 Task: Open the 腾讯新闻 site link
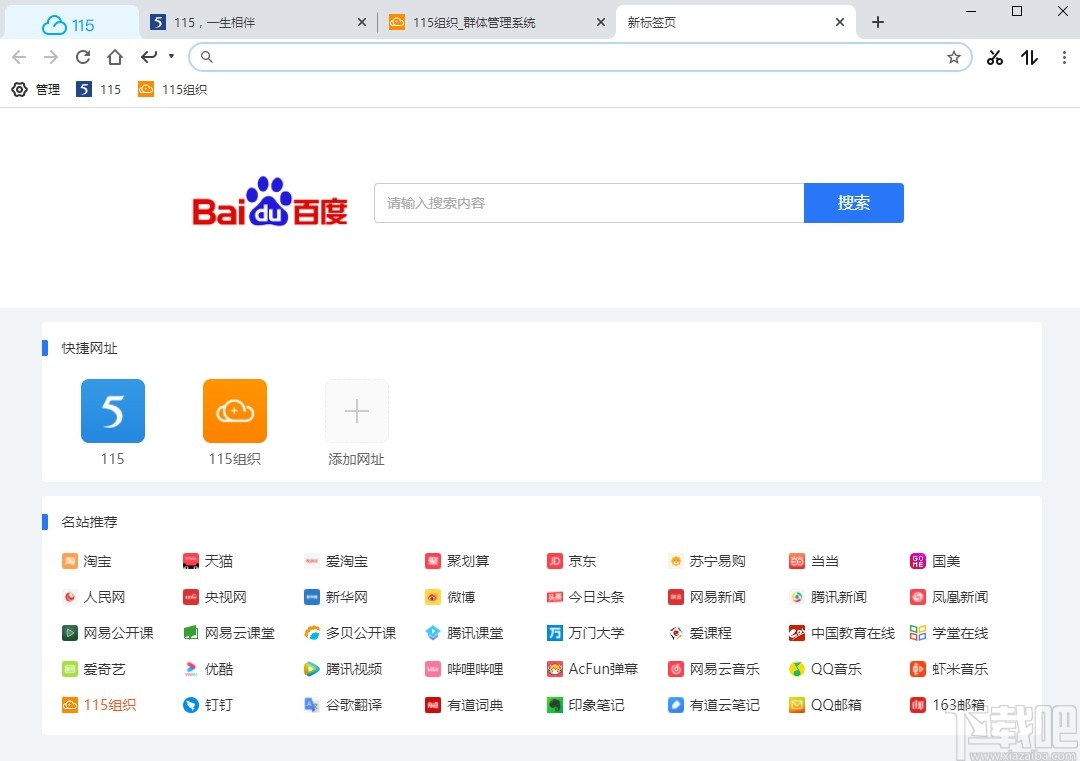pos(828,597)
